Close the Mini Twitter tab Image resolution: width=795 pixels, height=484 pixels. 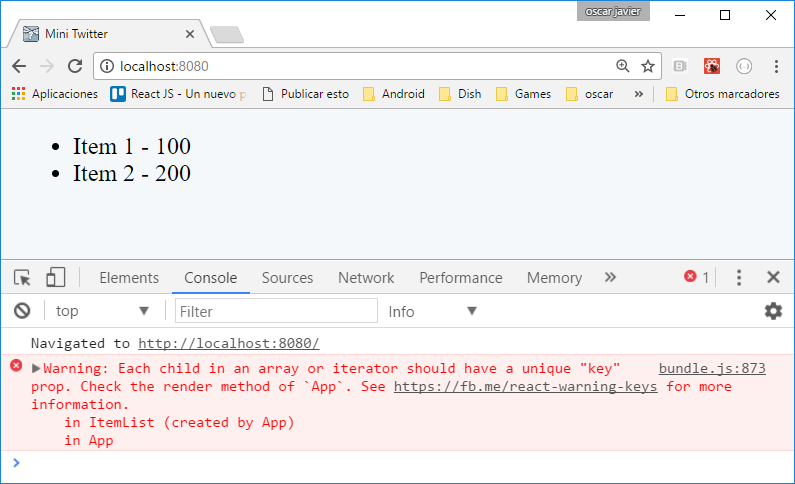190,34
